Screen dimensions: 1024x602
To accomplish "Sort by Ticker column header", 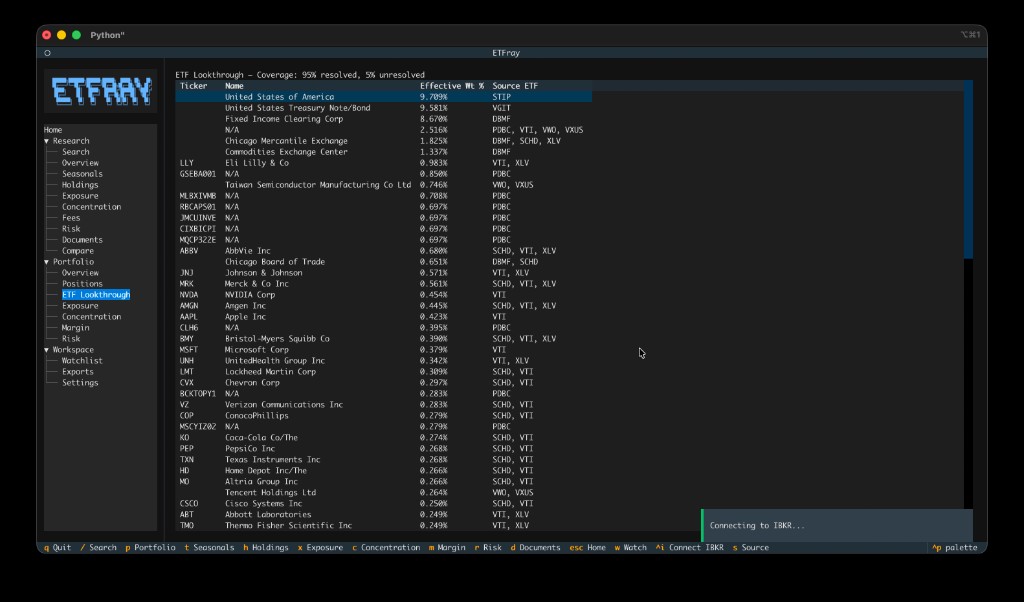I will click(193, 86).
